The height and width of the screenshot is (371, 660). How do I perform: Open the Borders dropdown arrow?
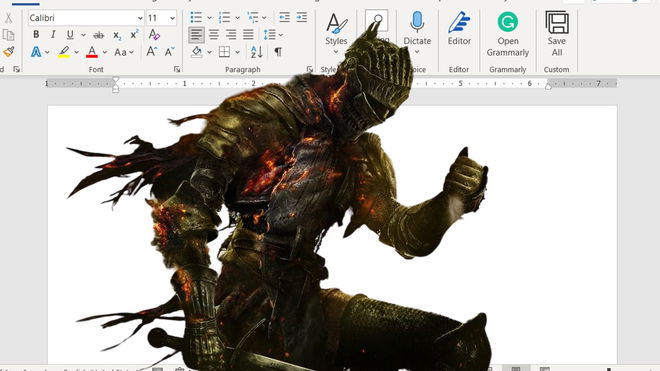(x=237, y=52)
